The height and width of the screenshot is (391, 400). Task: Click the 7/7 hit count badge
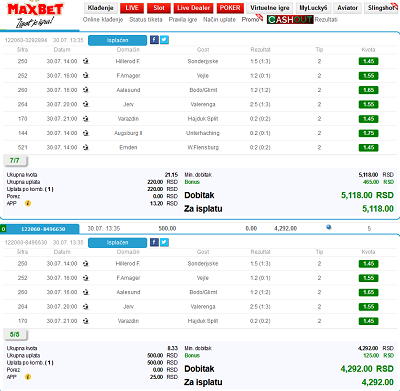coord(15,161)
